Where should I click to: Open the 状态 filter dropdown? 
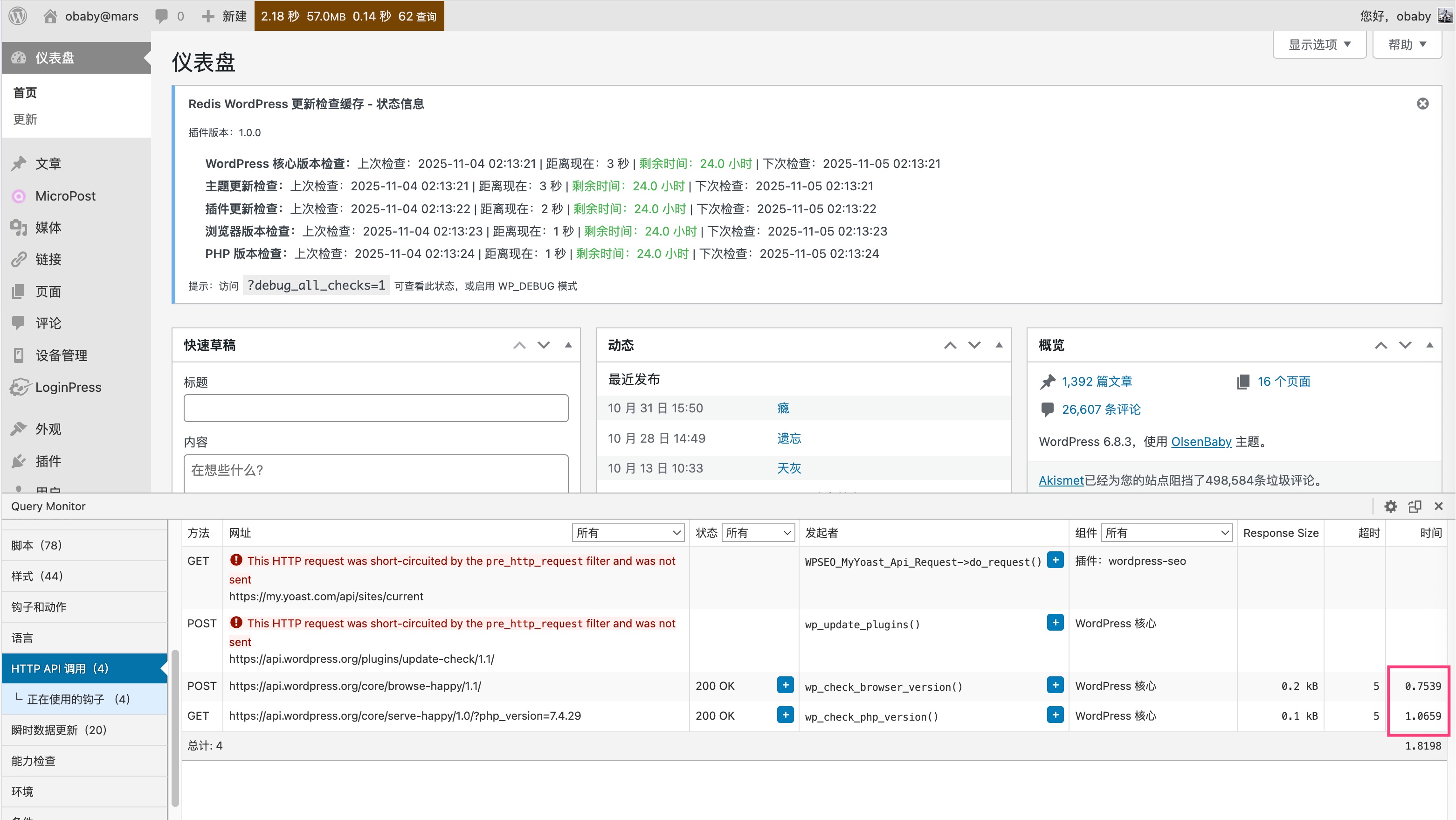tap(758, 533)
